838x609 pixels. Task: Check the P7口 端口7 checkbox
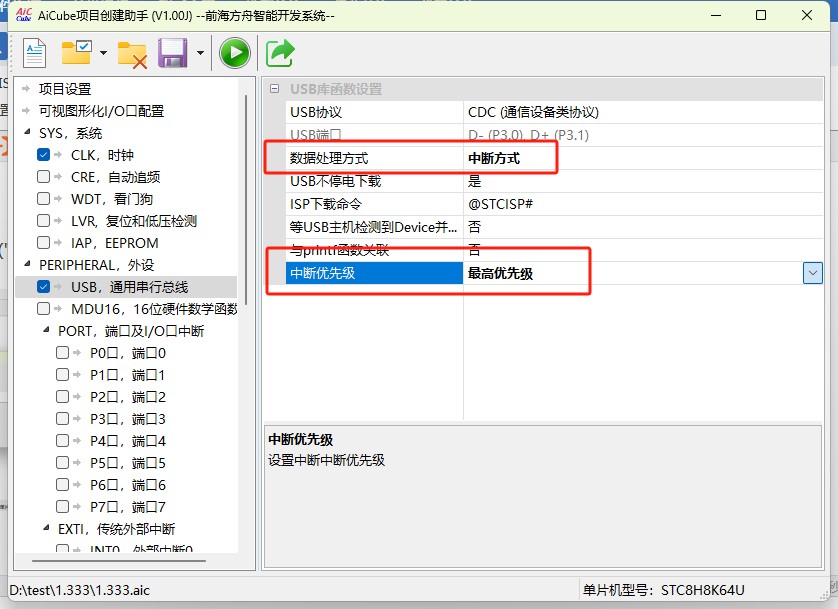click(63, 506)
